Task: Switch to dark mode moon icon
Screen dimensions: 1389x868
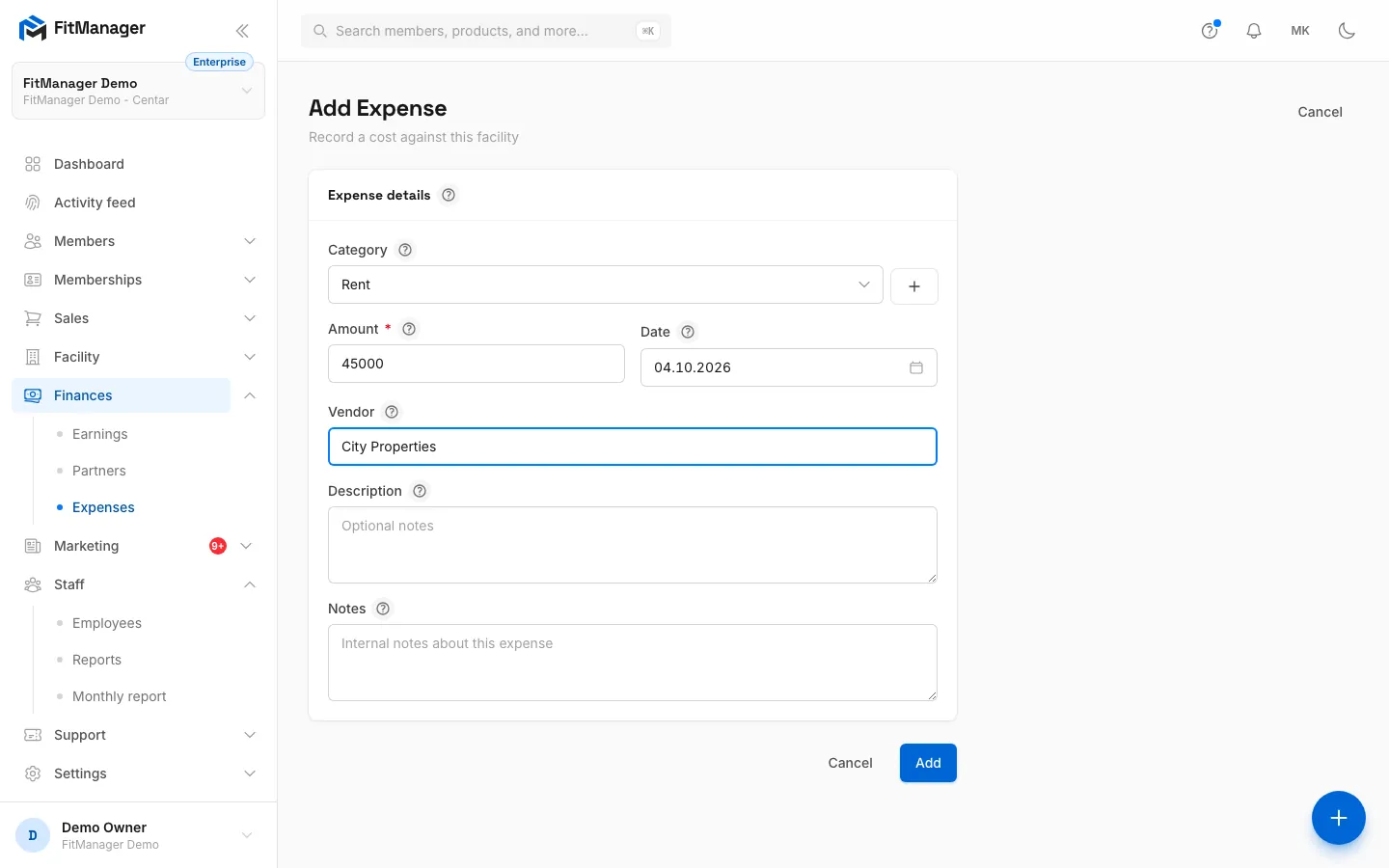Action: click(1348, 31)
